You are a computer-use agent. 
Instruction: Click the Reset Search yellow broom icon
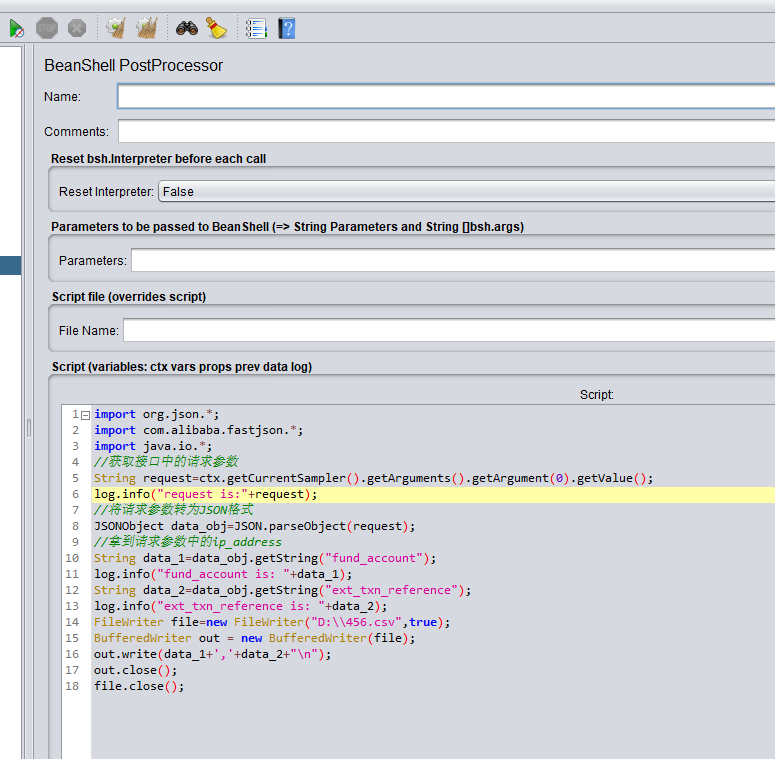[x=216, y=29]
